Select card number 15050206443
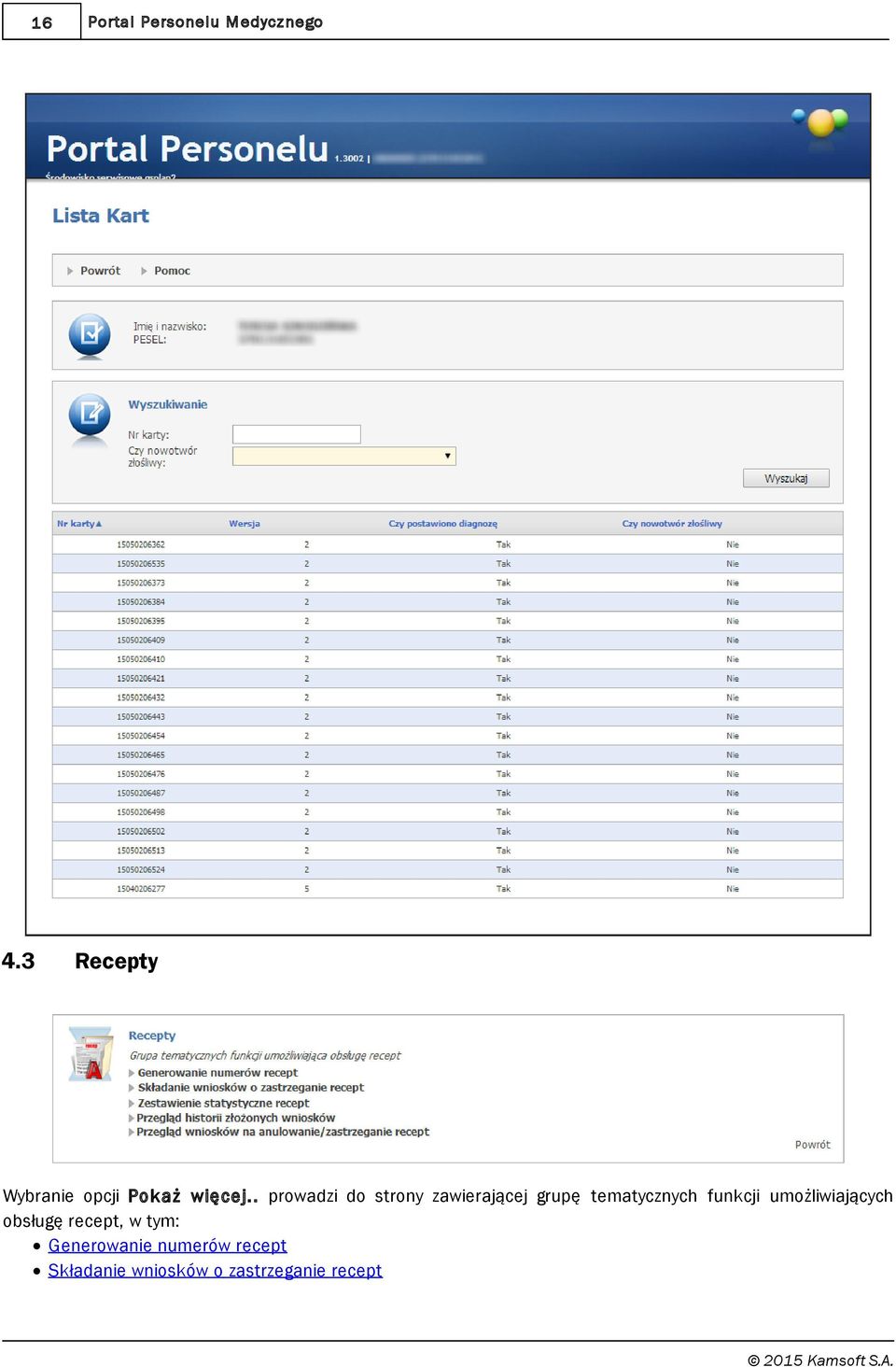This screenshot has width=896, height=1367. click(x=141, y=717)
